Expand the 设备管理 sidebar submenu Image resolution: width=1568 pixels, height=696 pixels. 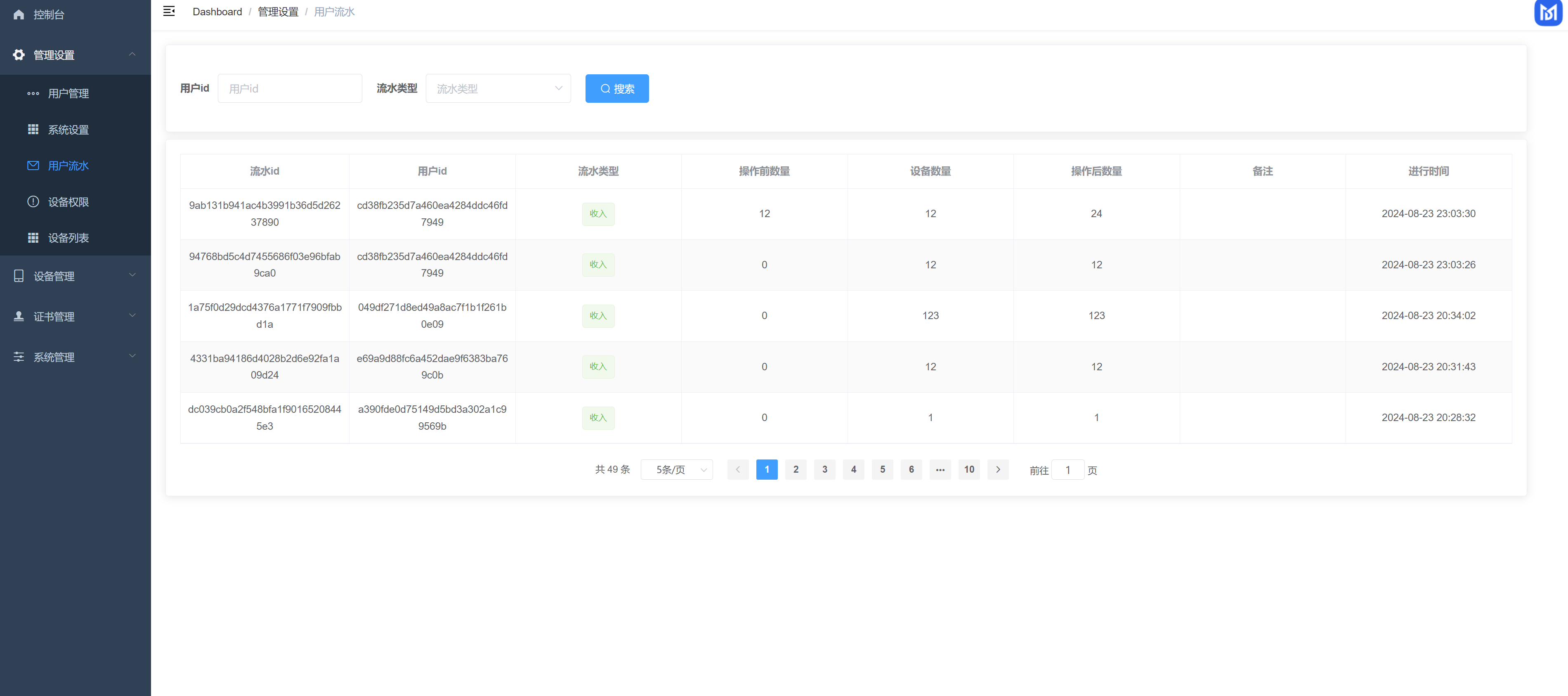coord(76,276)
